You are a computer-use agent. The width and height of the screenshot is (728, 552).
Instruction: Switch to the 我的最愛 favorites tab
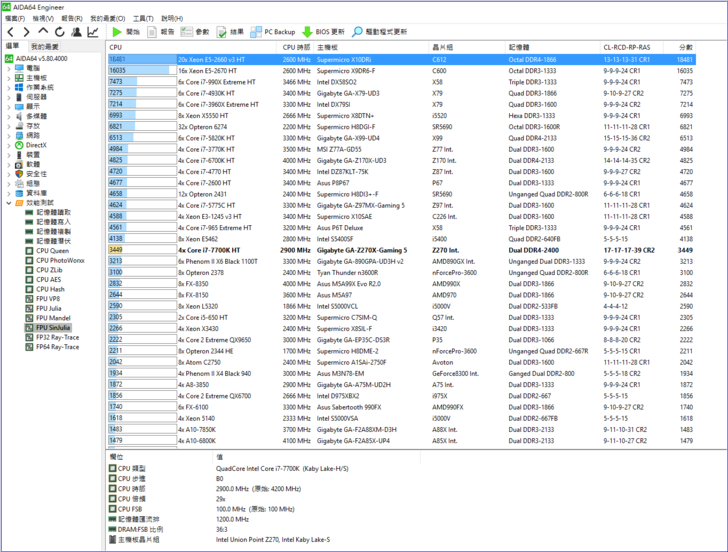[x=44, y=47]
